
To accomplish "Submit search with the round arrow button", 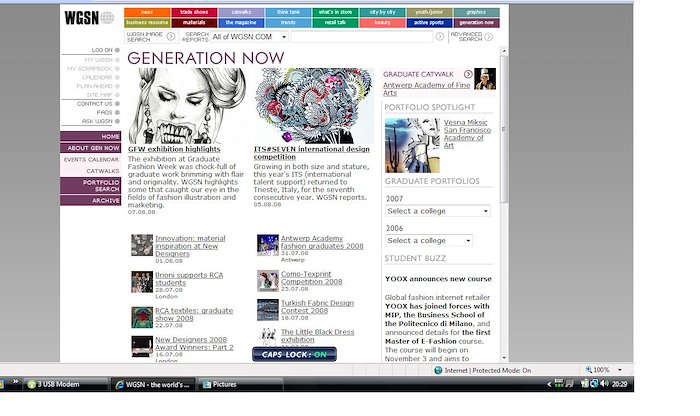I will coord(440,37).
